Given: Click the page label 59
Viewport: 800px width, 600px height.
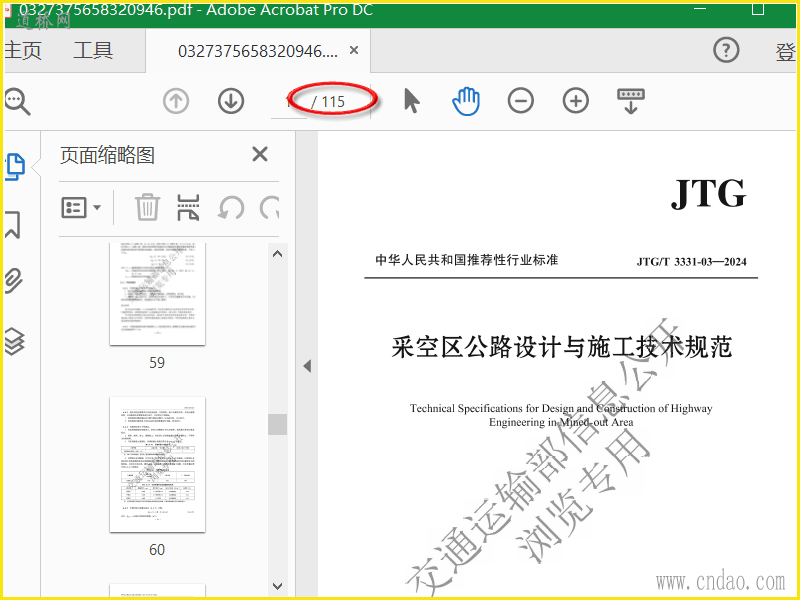Looking at the screenshot, I should coord(157,363).
